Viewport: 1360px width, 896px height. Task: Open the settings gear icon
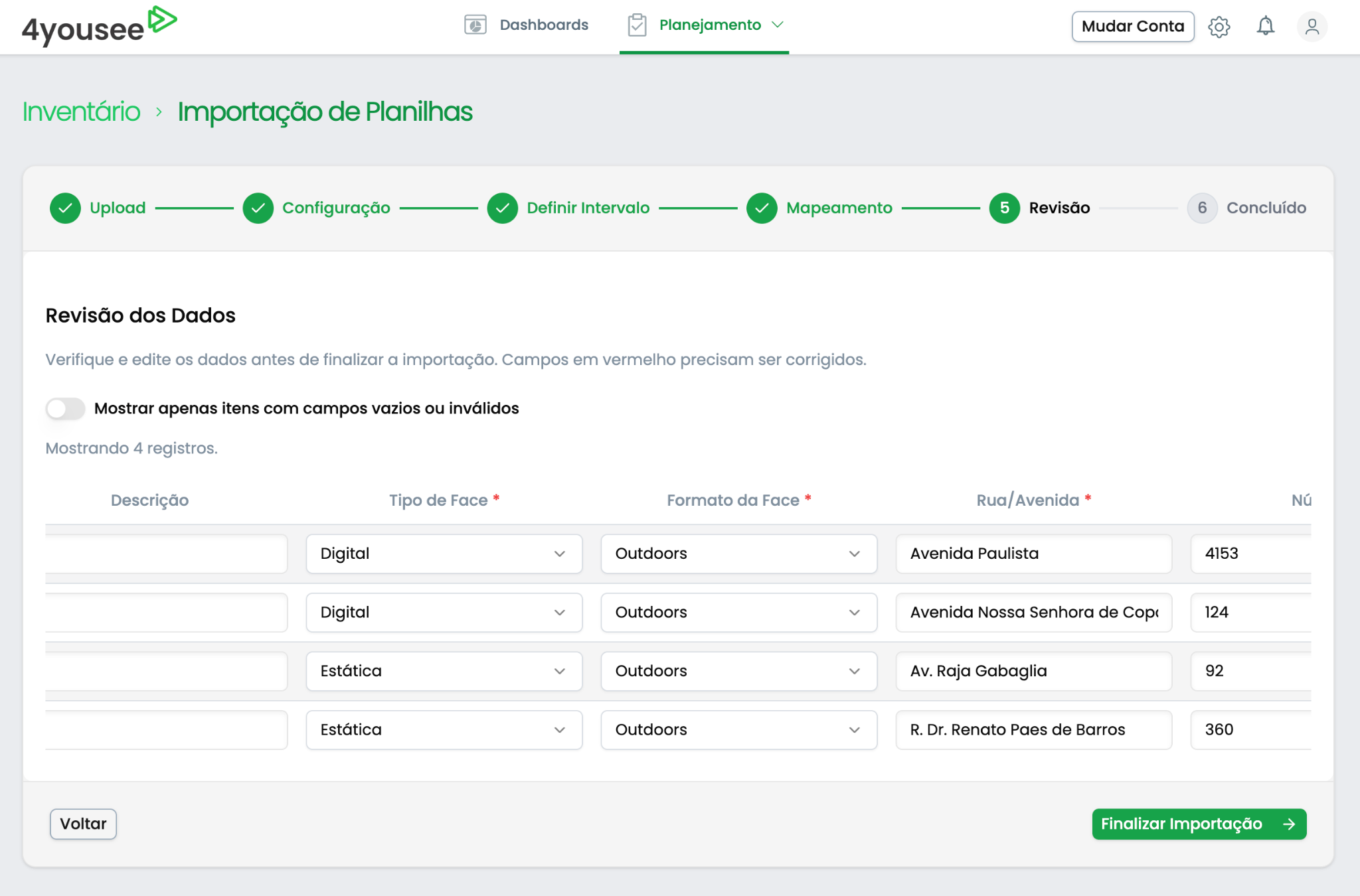pyautogui.click(x=1219, y=27)
